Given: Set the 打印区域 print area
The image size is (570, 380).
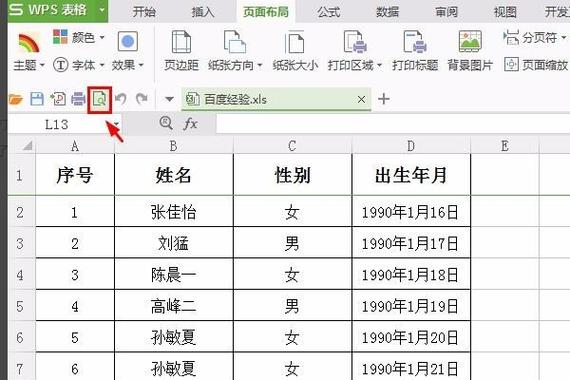Looking at the screenshot, I should pos(354,51).
